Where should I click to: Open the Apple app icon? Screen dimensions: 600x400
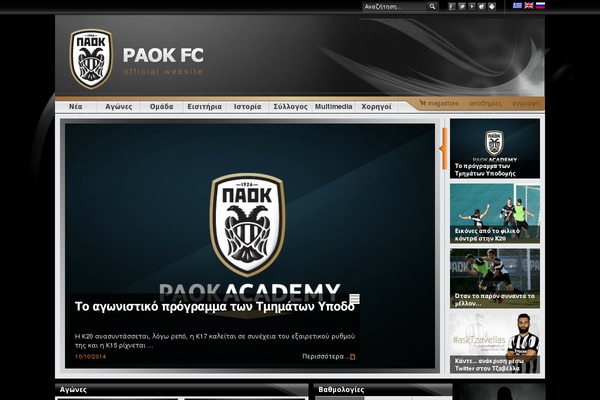(482, 7)
